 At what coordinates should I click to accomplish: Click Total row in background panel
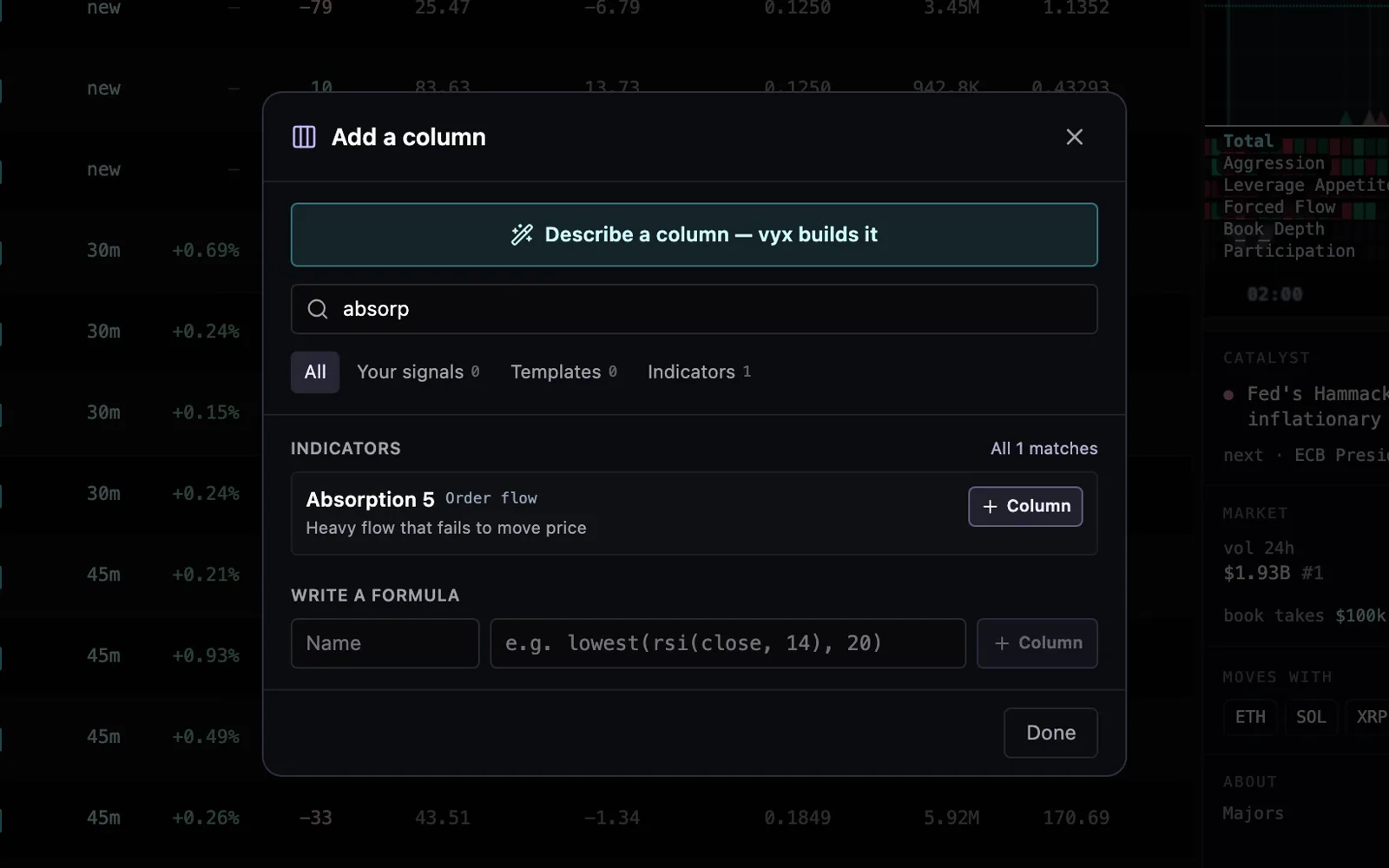[x=1248, y=141]
